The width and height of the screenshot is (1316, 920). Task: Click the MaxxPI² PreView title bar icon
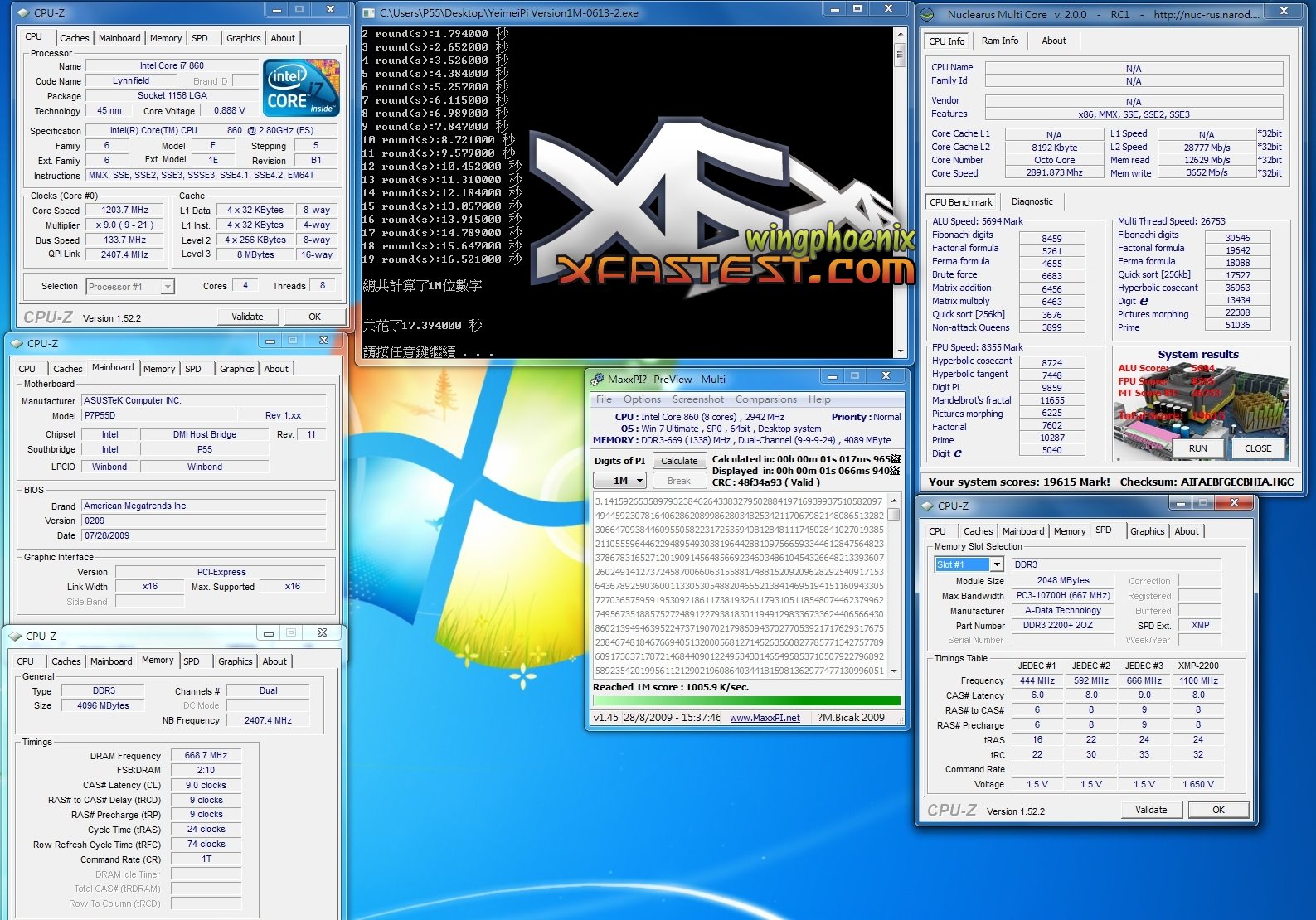pos(597,379)
